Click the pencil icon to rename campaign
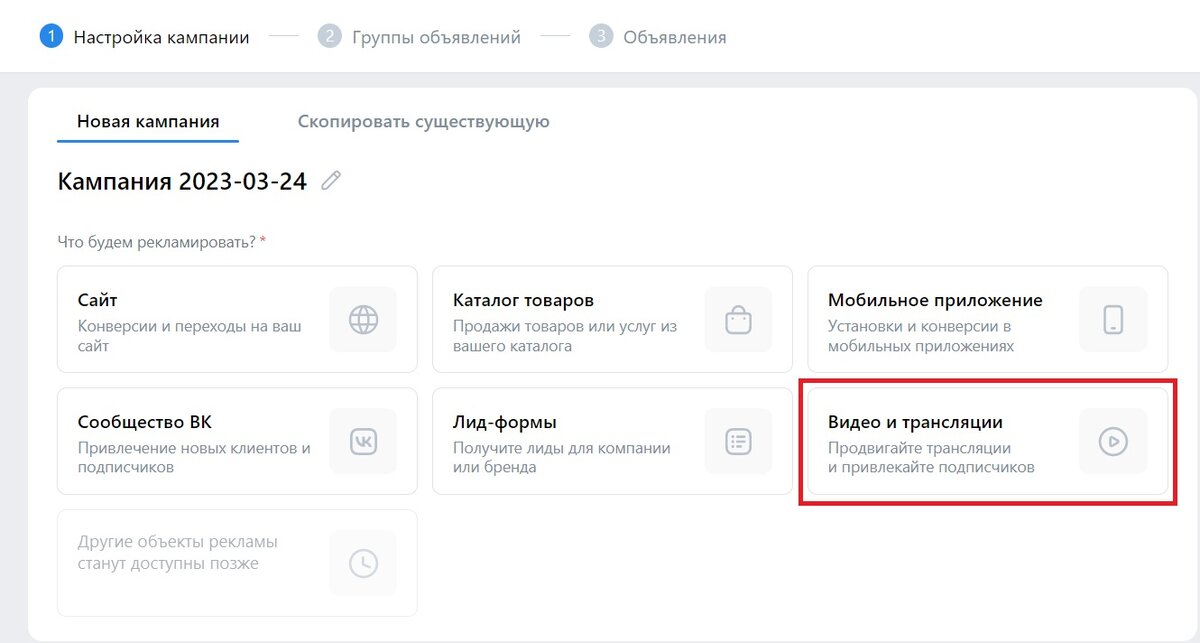Viewport: 1200px width, 643px height. pyautogui.click(x=331, y=181)
